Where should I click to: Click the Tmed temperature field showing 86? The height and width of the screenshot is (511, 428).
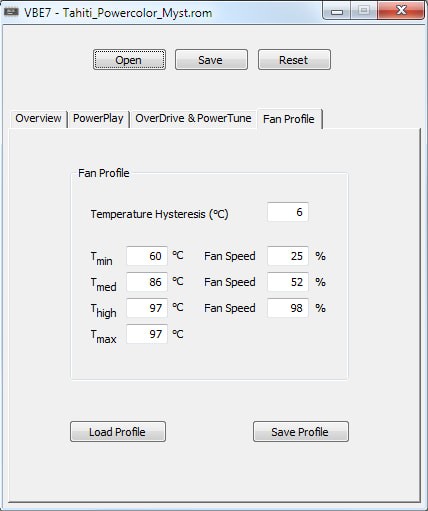[x=147, y=282]
